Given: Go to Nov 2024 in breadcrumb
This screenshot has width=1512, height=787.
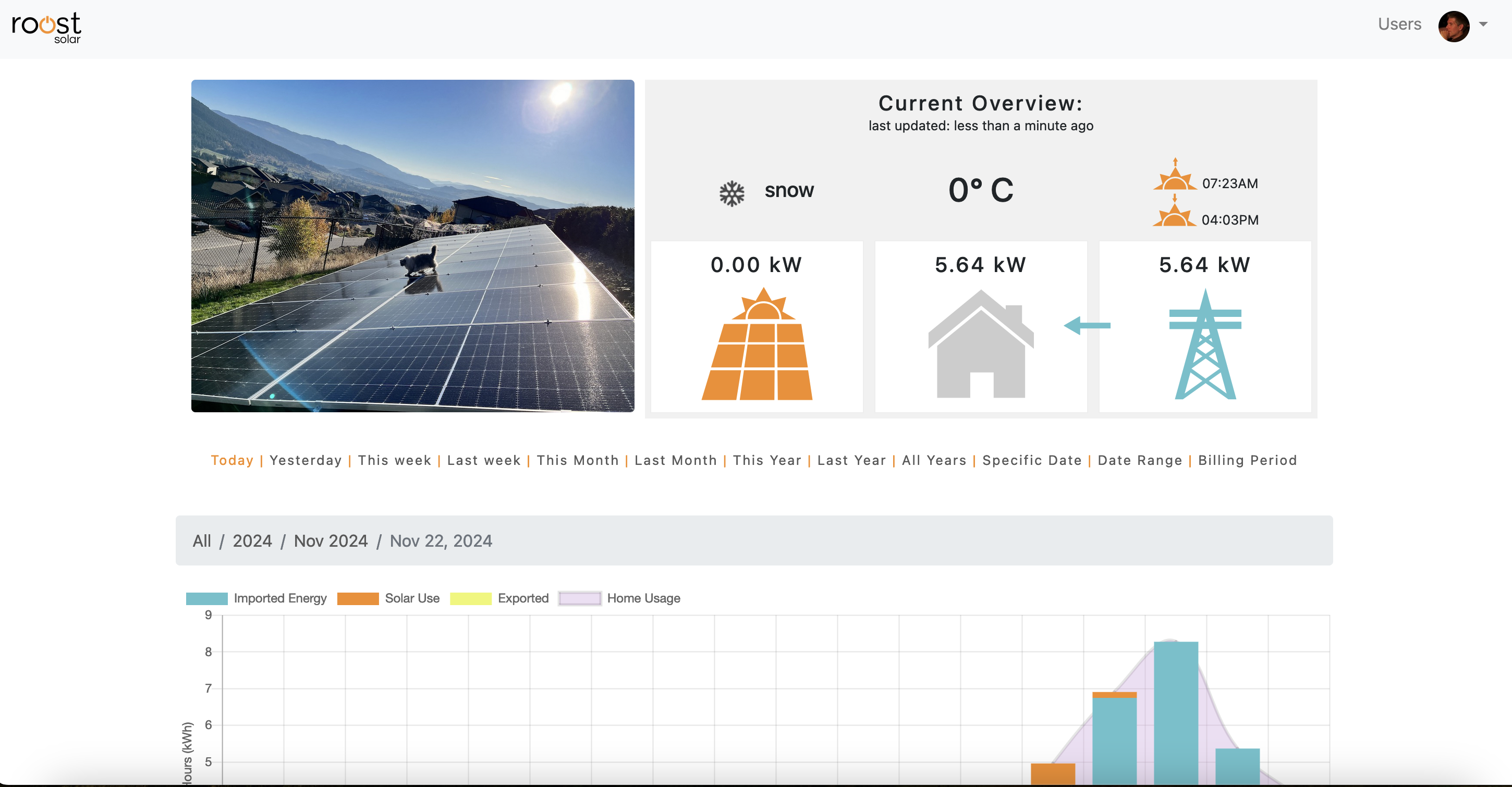Looking at the screenshot, I should point(331,540).
